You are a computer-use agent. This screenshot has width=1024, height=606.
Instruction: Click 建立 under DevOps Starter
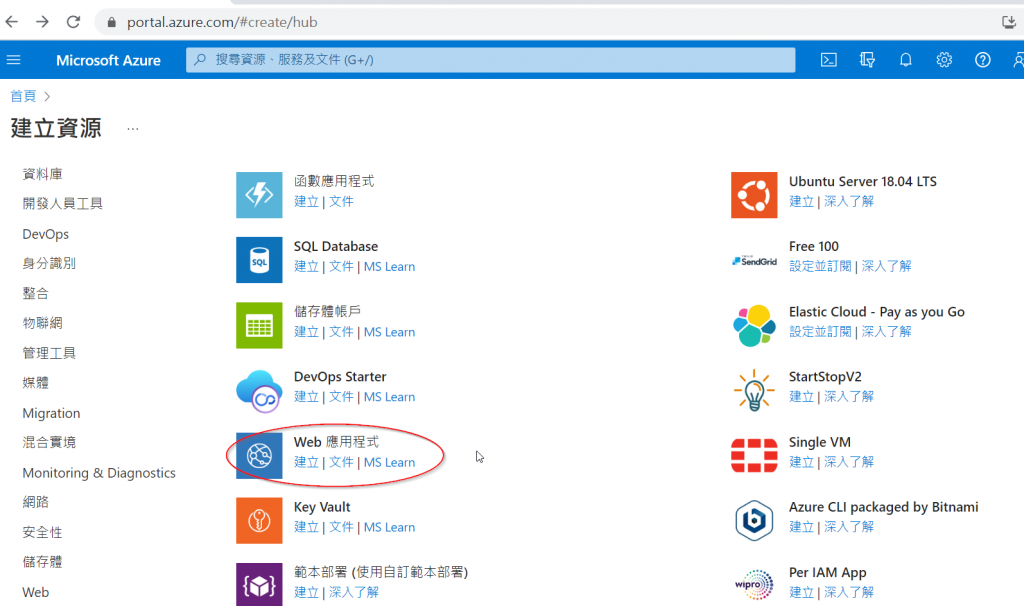pyautogui.click(x=306, y=397)
